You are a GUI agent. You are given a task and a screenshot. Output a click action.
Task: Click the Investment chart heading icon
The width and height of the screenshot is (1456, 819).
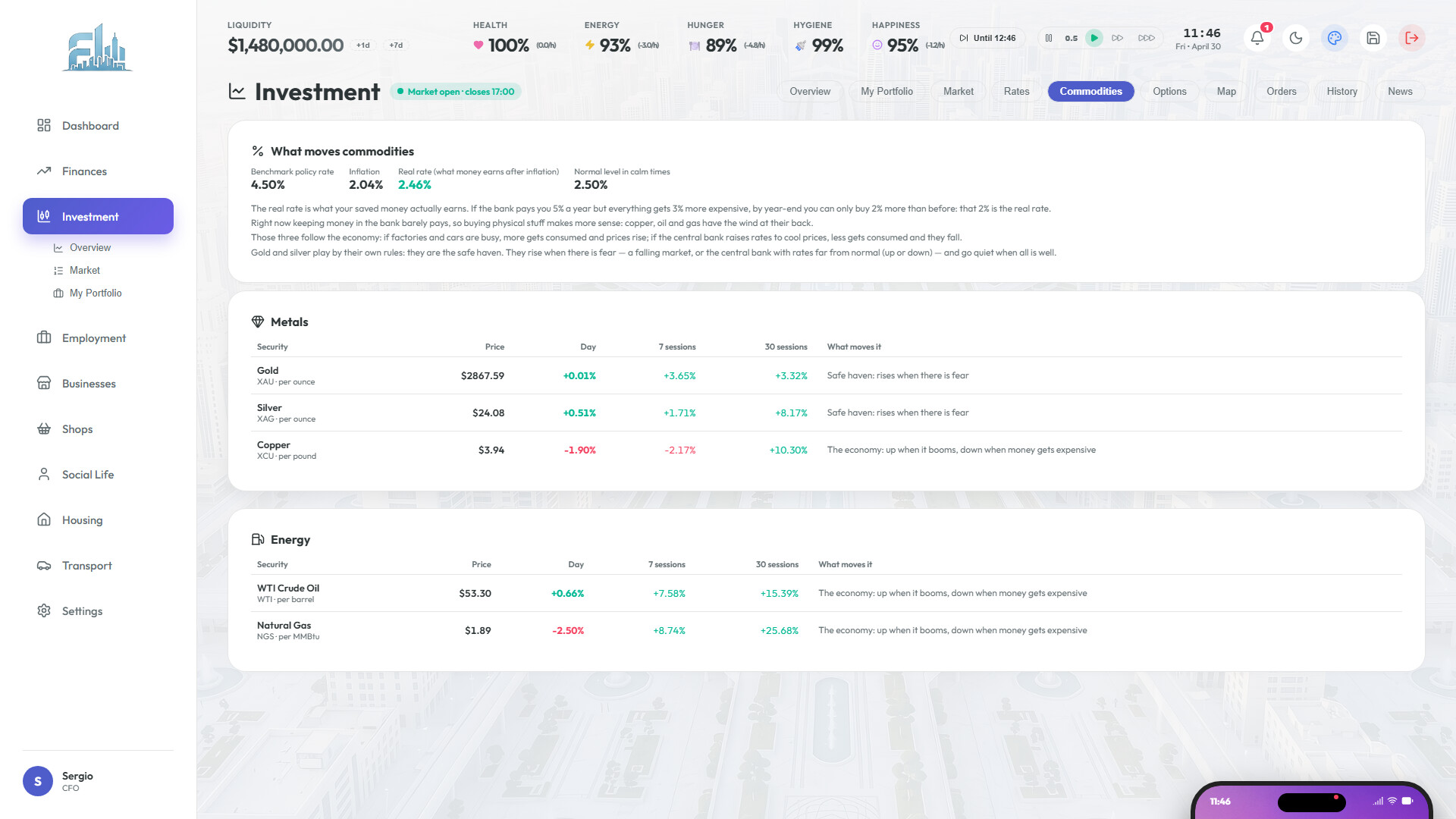click(x=237, y=92)
